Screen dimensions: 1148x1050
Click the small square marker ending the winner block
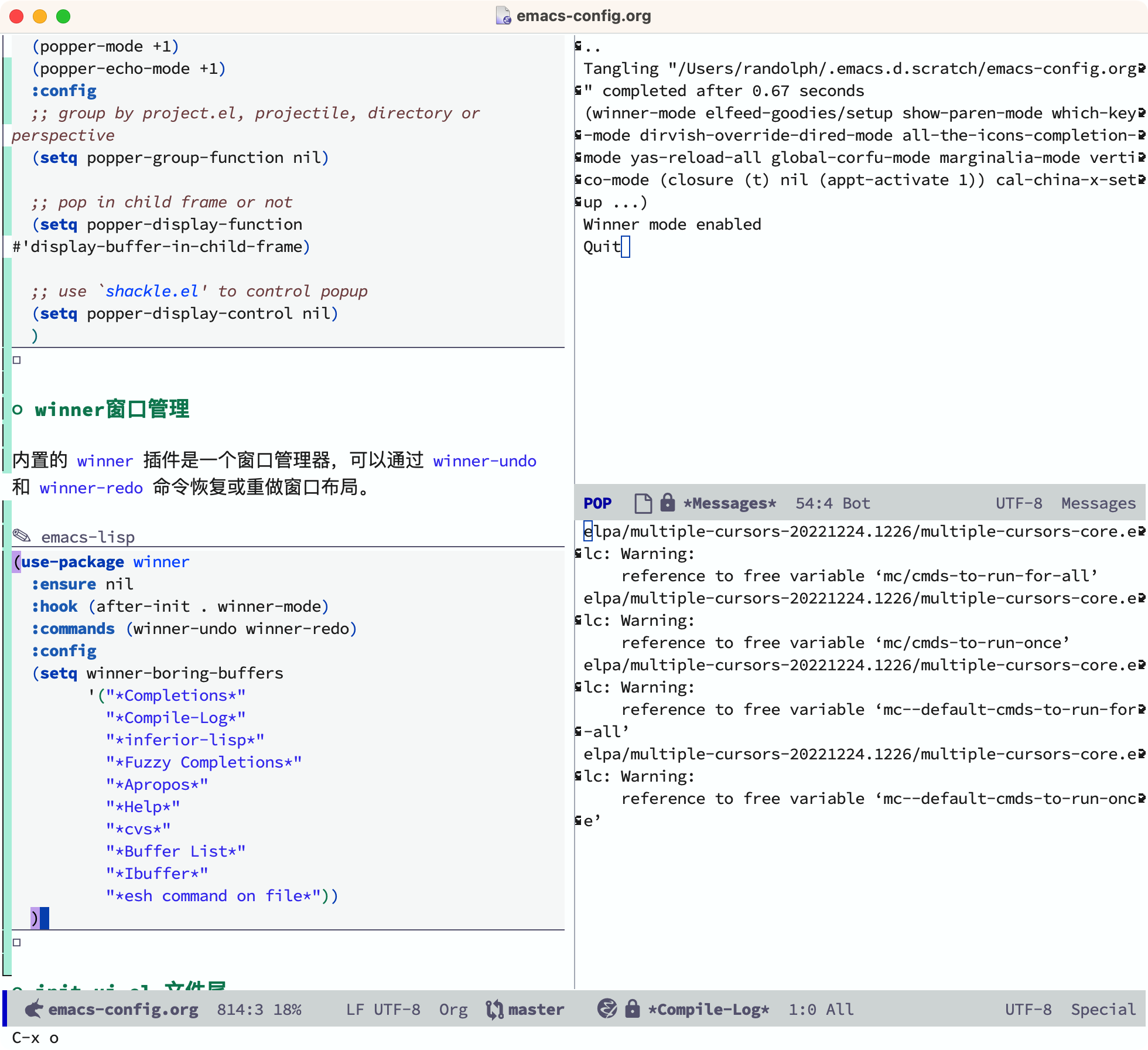(16, 942)
